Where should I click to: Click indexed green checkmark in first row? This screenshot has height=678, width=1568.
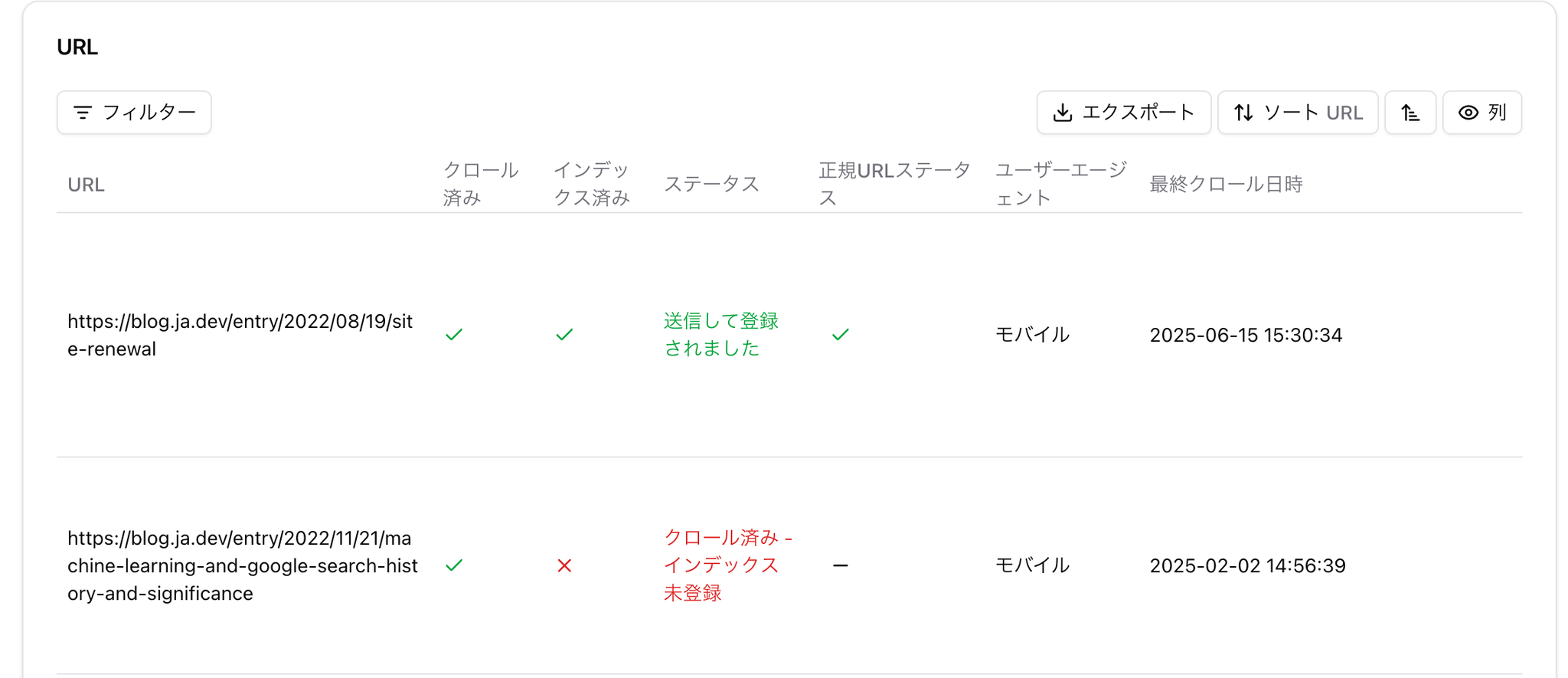point(564,335)
